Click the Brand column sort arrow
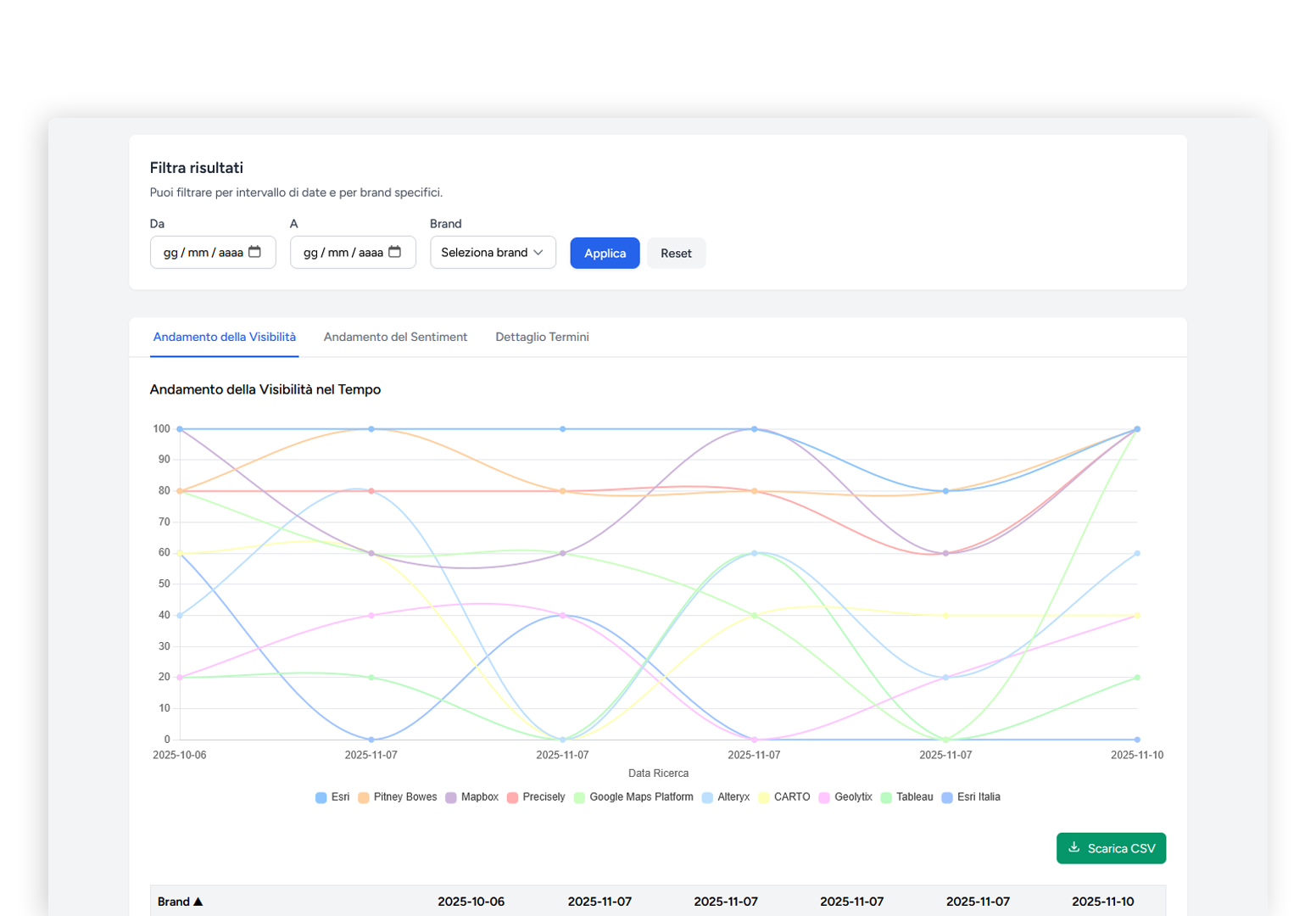The width and height of the screenshot is (1316, 916). pos(198,902)
